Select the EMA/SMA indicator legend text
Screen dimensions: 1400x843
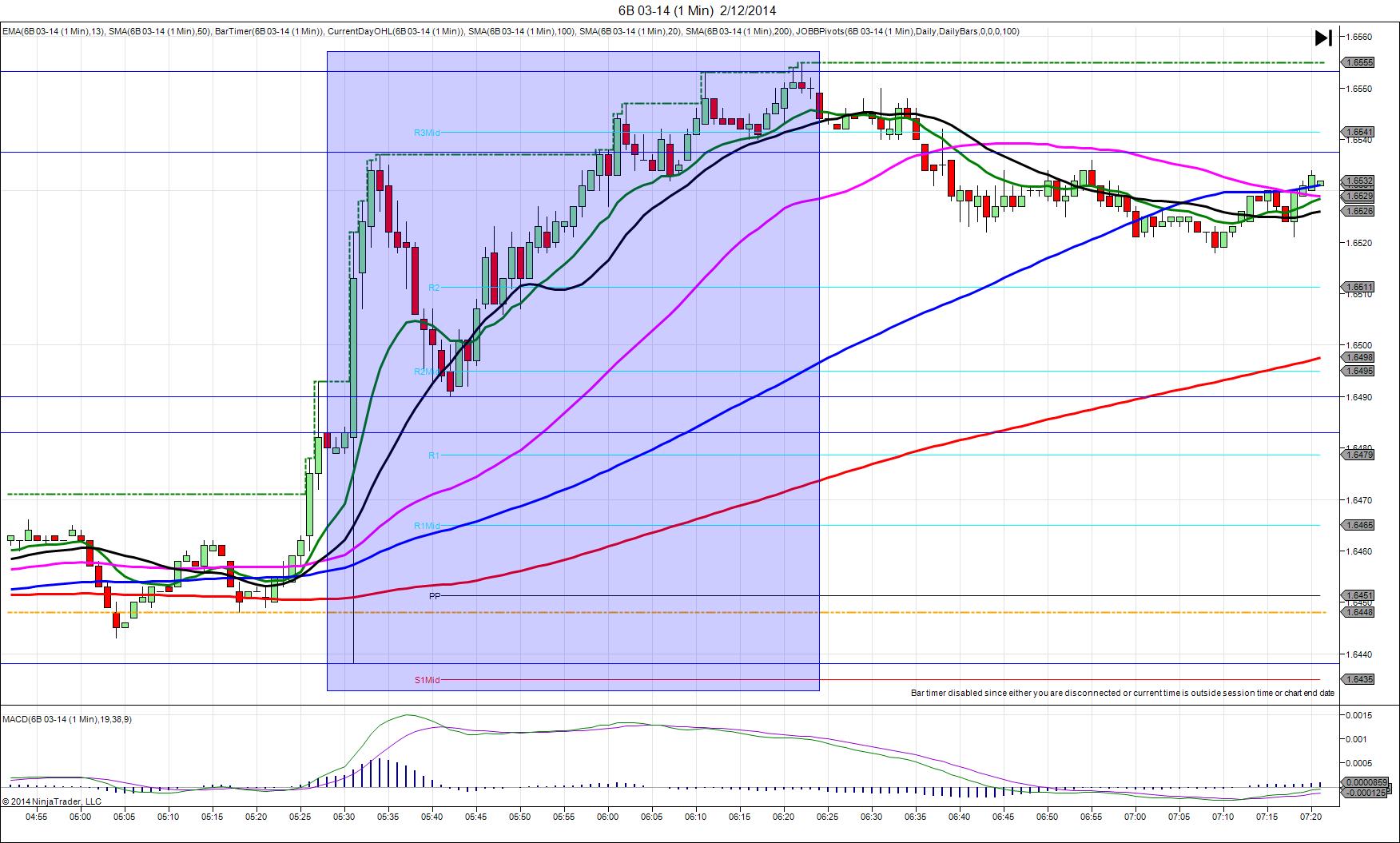pyautogui.click(x=511, y=32)
